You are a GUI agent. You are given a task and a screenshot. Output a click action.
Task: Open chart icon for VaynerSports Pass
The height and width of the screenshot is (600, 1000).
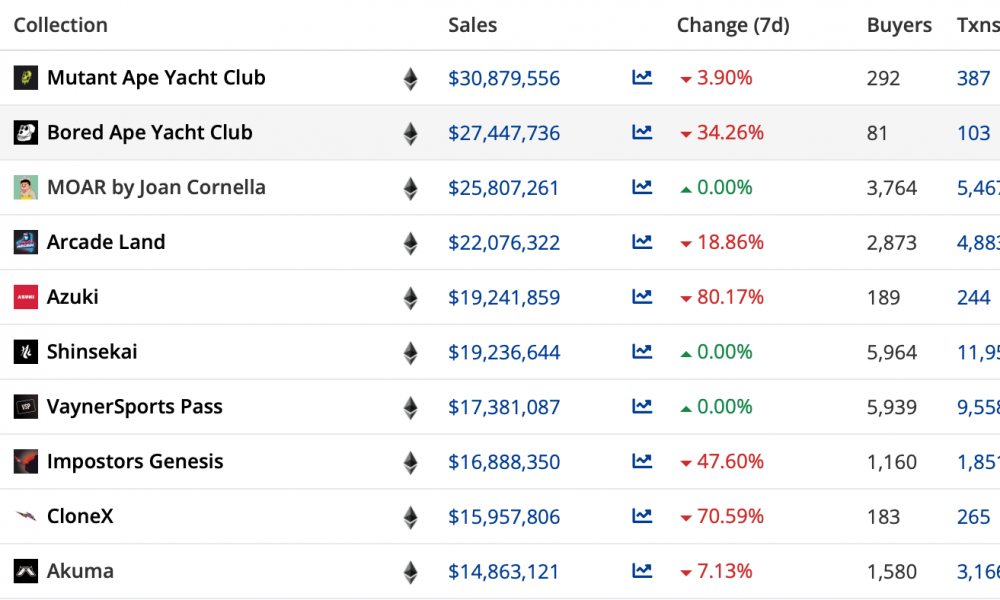point(642,406)
